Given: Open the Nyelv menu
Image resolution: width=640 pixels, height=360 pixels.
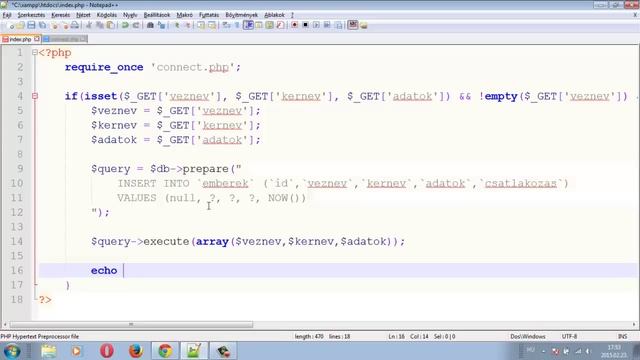Looking at the screenshot, I should point(130,15).
